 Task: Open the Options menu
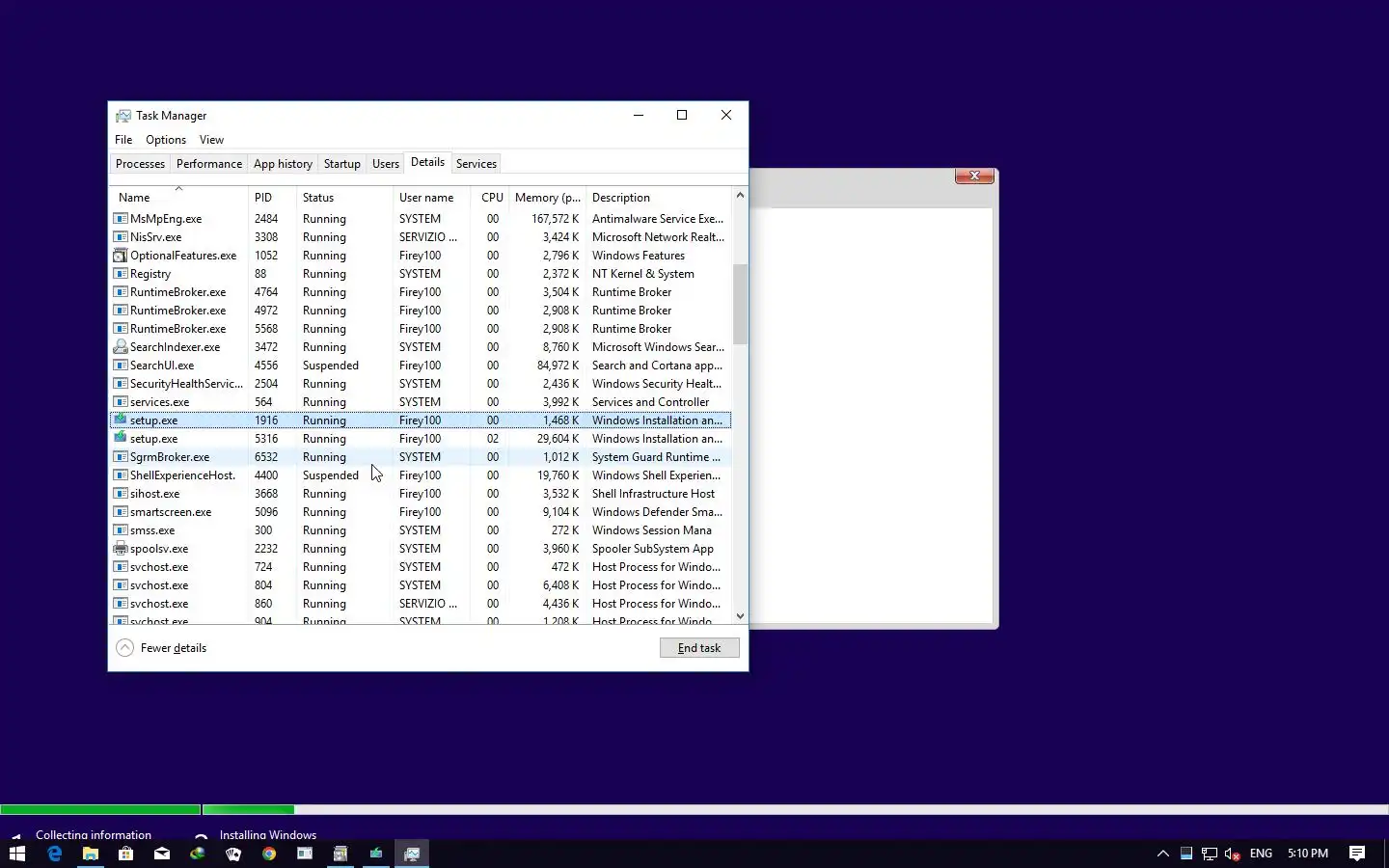click(x=166, y=140)
